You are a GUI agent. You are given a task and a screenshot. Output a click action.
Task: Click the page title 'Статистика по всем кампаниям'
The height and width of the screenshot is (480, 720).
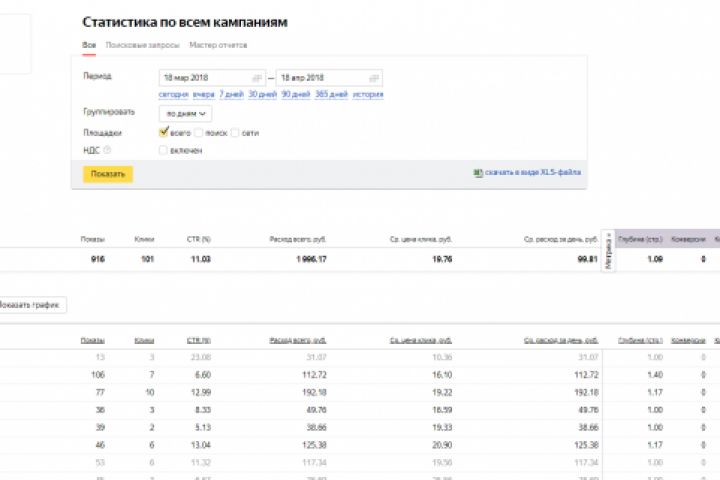185,22
